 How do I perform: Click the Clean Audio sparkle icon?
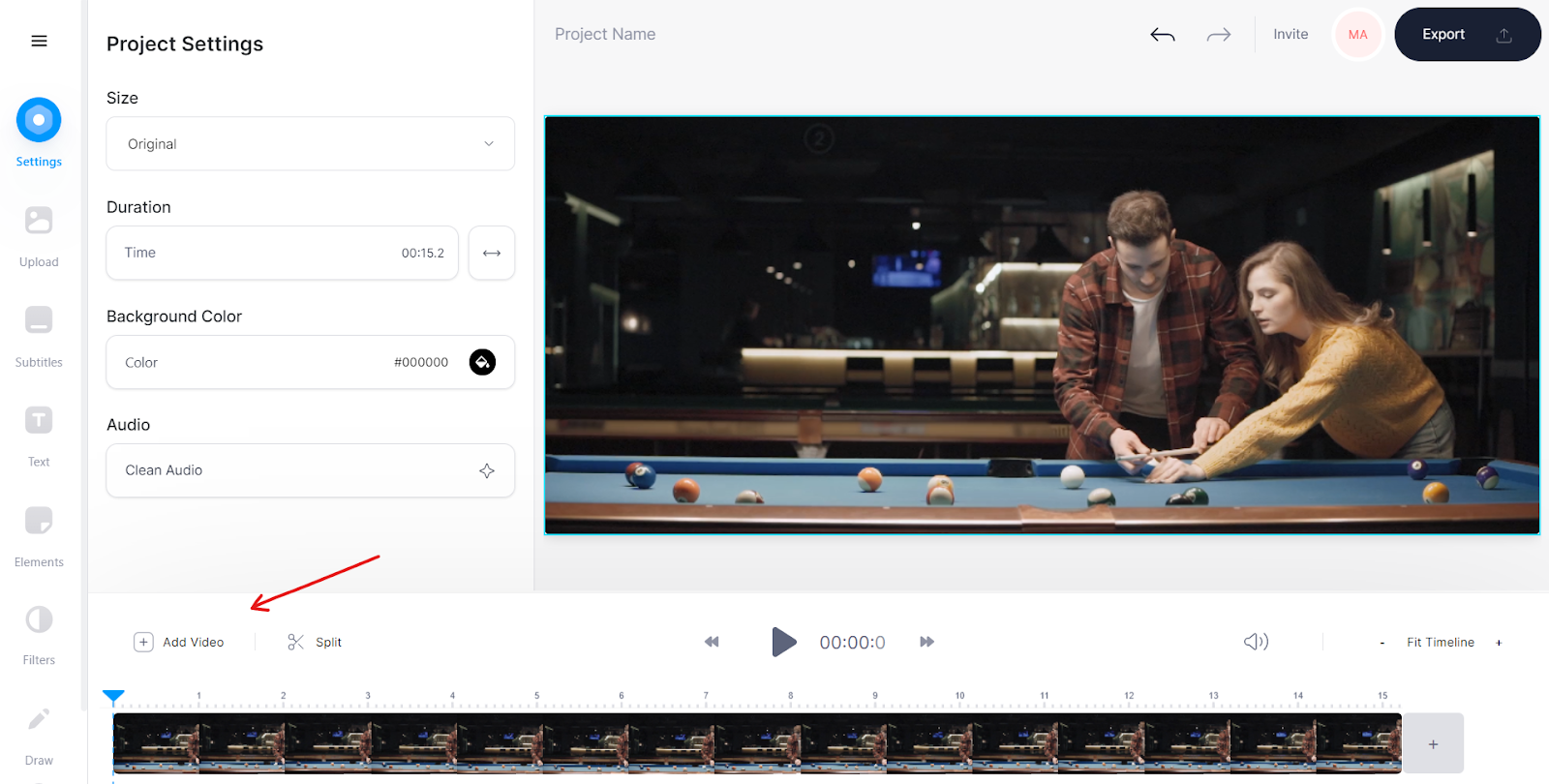(x=487, y=470)
